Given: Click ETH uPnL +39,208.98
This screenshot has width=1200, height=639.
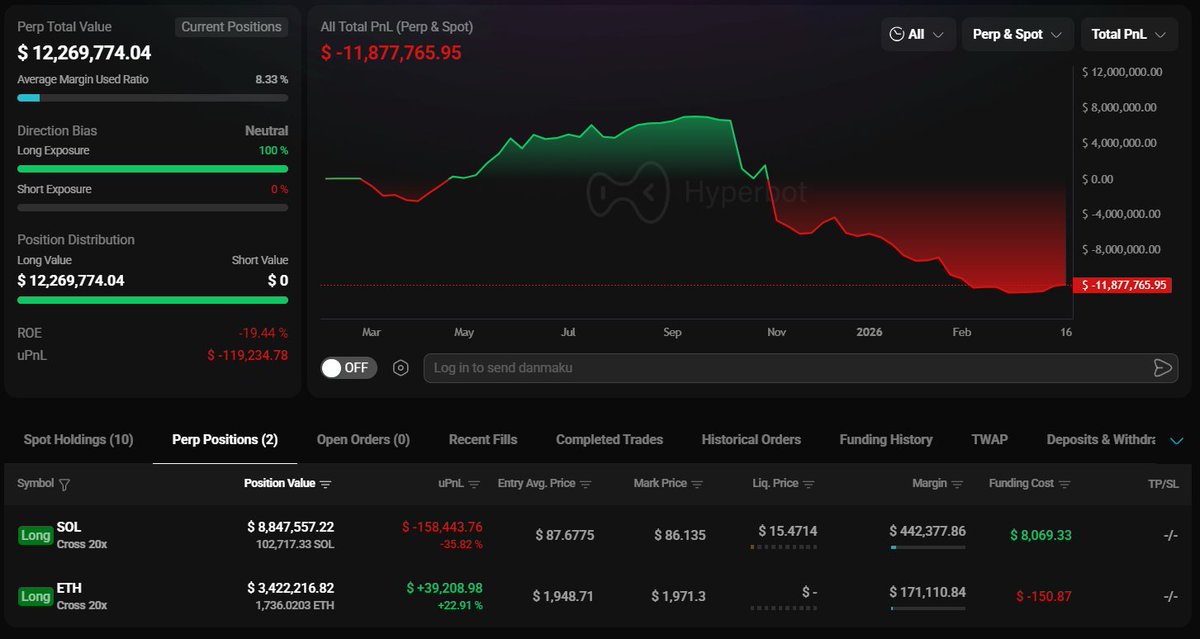Looking at the screenshot, I should 445,588.
